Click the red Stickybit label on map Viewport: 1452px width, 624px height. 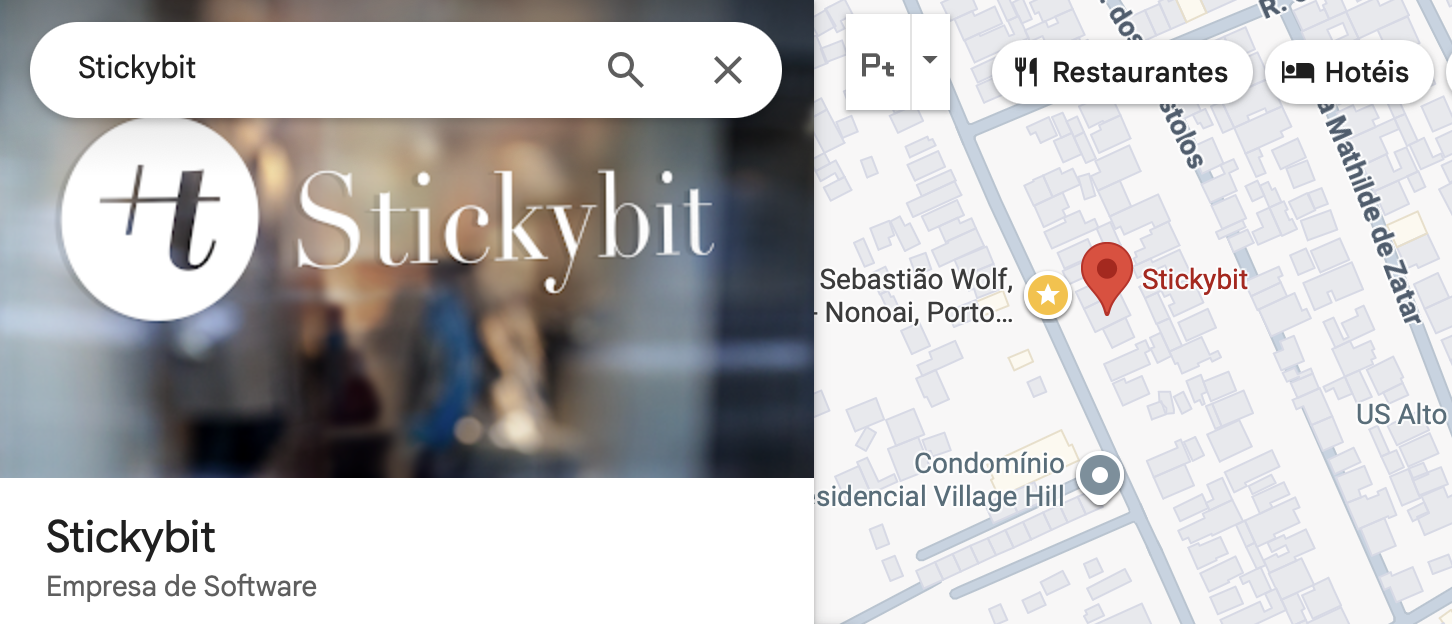pos(1195,280)
